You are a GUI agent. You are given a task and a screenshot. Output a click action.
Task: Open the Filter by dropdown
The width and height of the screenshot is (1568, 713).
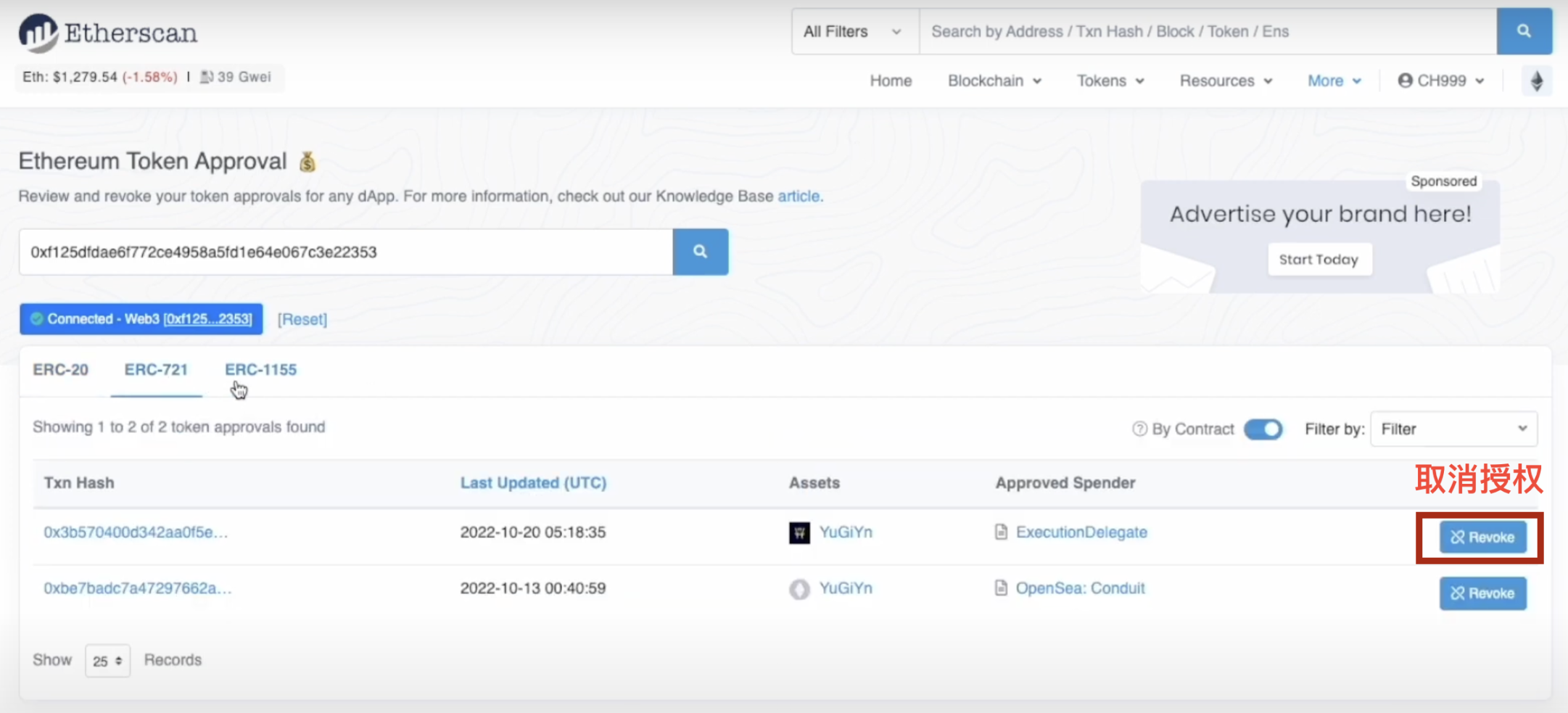tap(1453, 429)
